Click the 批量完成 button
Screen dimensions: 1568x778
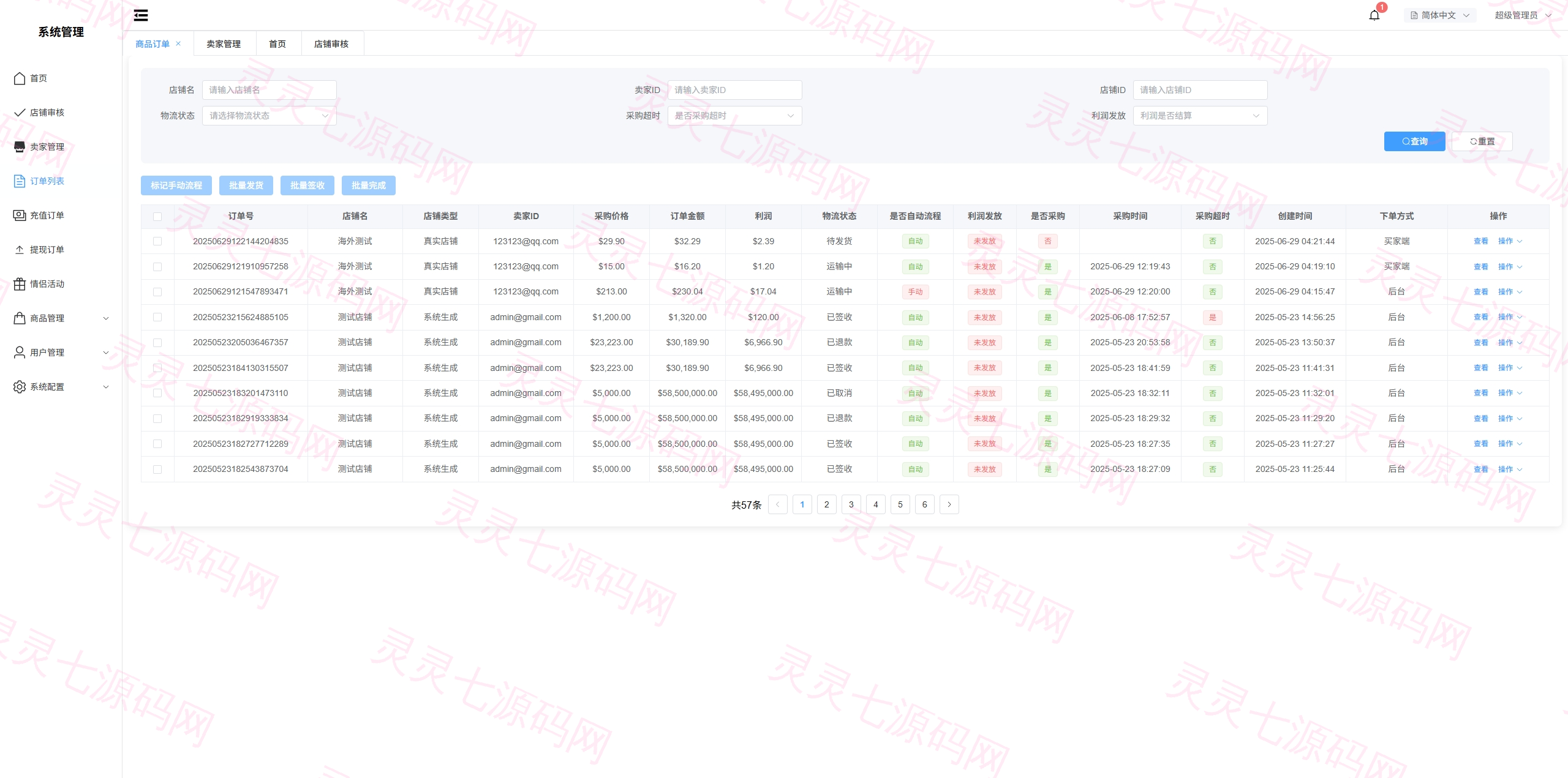point(369,185)
